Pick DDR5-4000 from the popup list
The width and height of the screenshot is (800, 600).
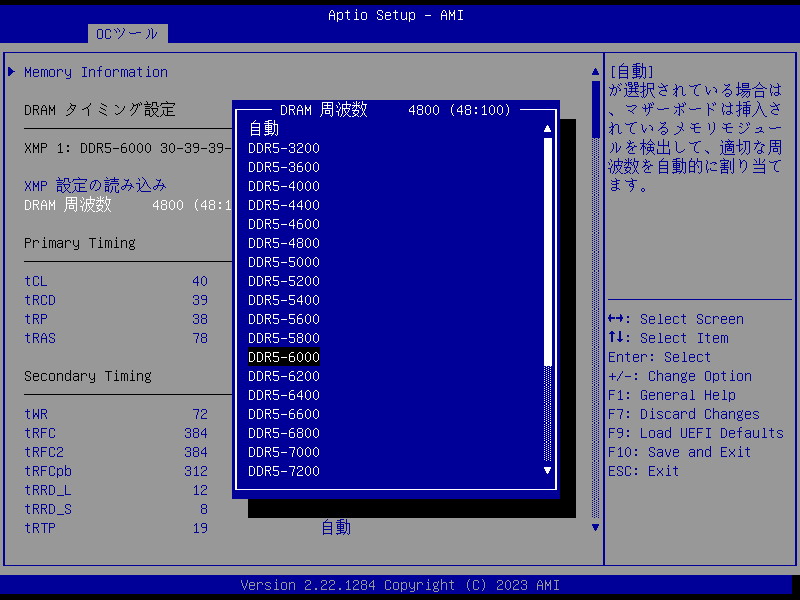point(284,186)
